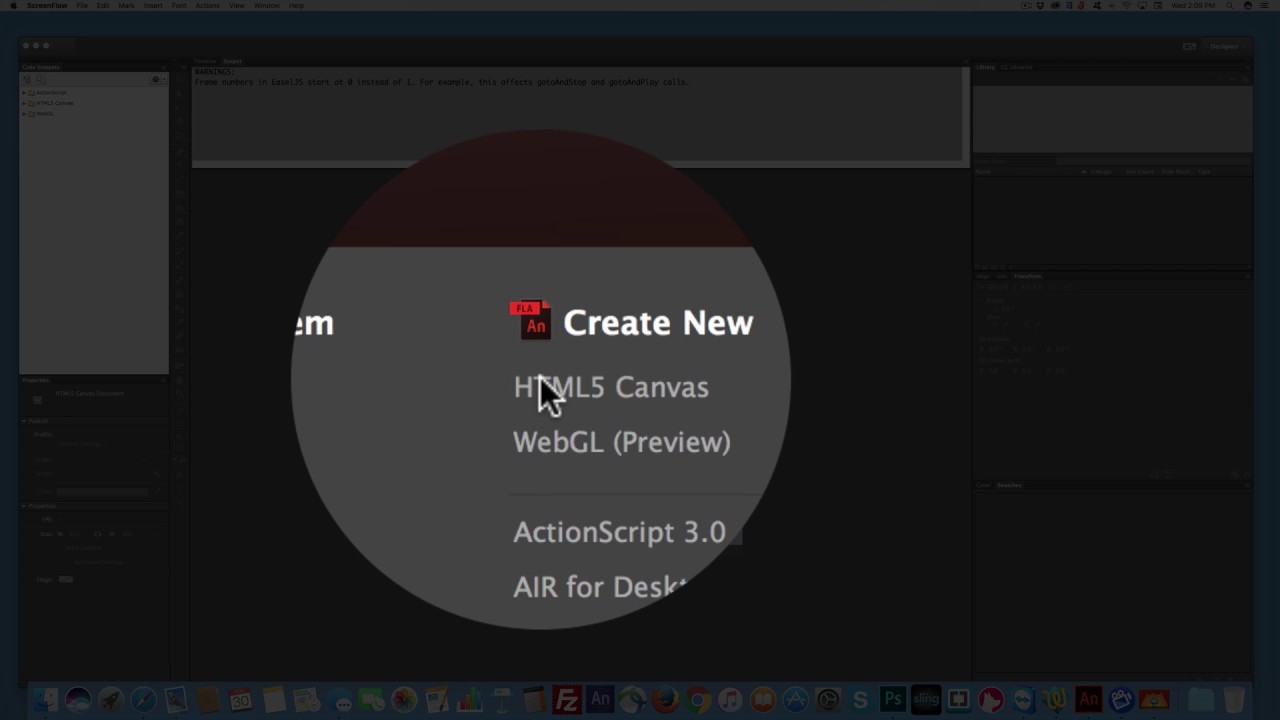Open Google Chrome from the Dock

point(697,699)
